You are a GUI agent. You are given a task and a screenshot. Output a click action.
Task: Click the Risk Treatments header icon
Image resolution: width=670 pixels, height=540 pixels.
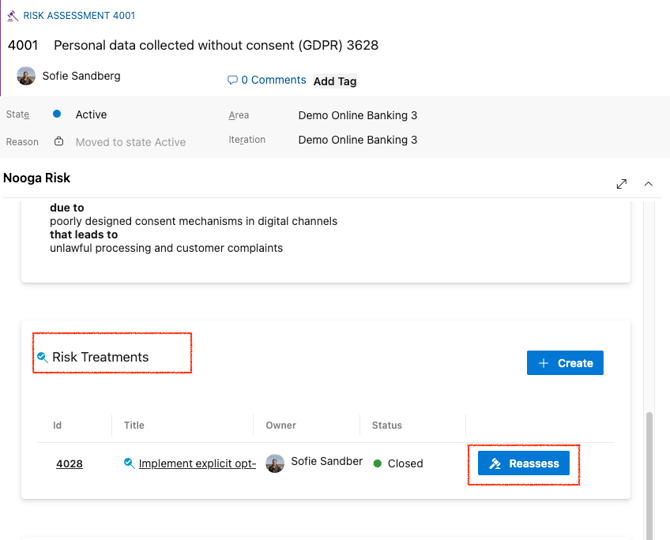tap(42, 357)
